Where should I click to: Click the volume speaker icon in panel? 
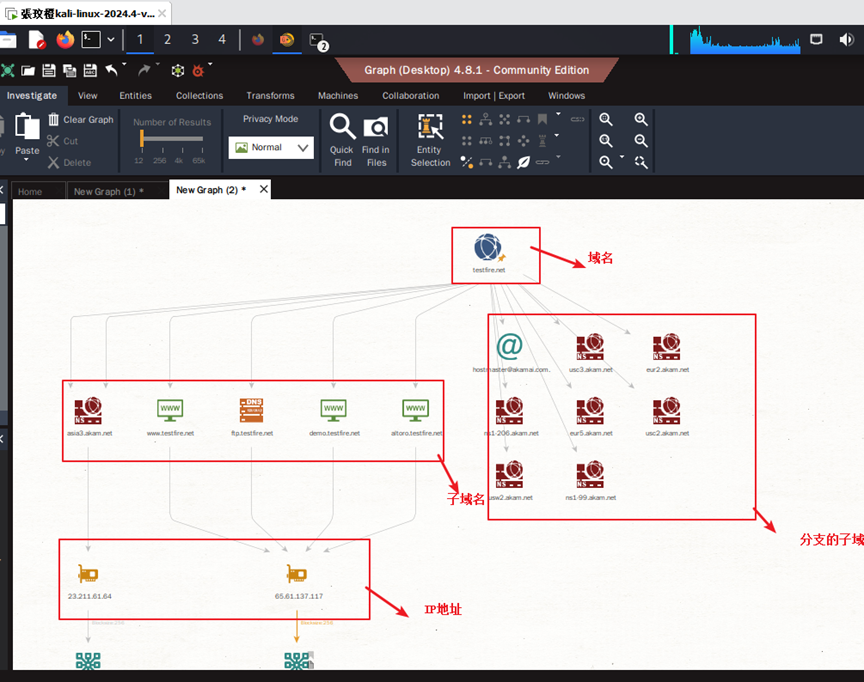(x=846, y=40)
